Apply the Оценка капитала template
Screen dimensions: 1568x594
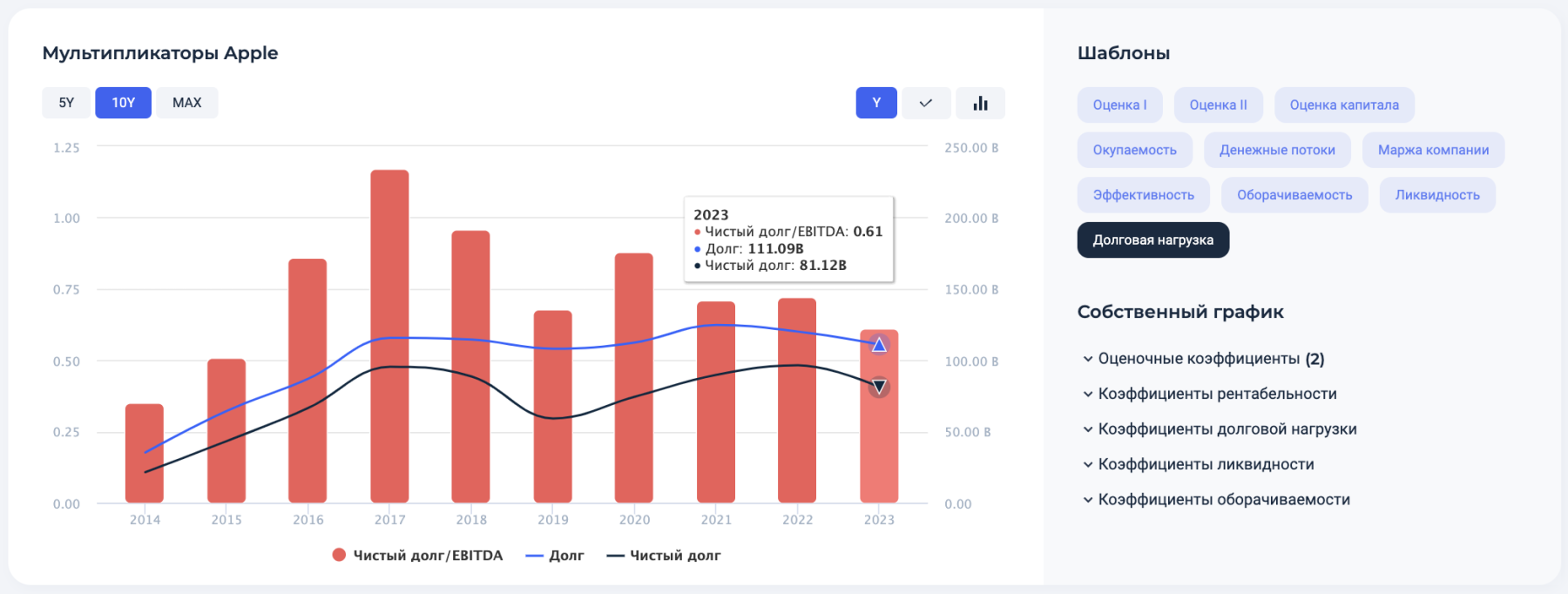coord(1344,105)
